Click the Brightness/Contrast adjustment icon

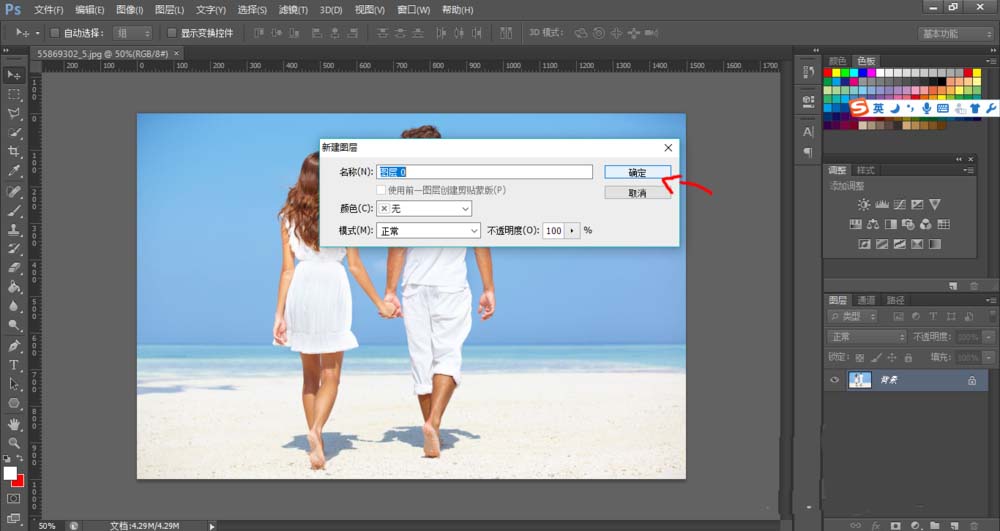(x=864, y=204)
